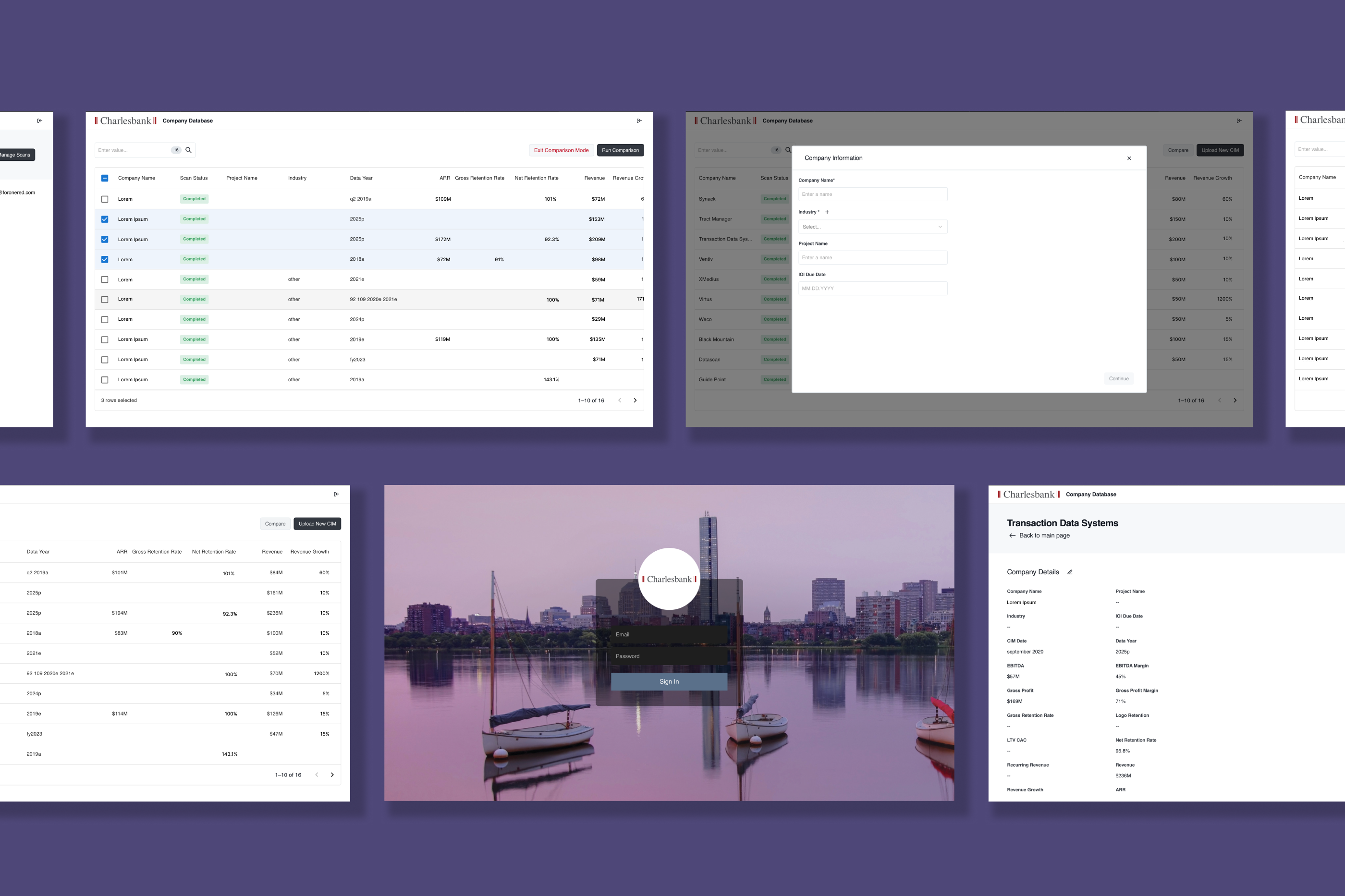Viewport: 1345px width, 896px height.
Task: Check the Lorem row with 2024p
Action: pos(105,319)
